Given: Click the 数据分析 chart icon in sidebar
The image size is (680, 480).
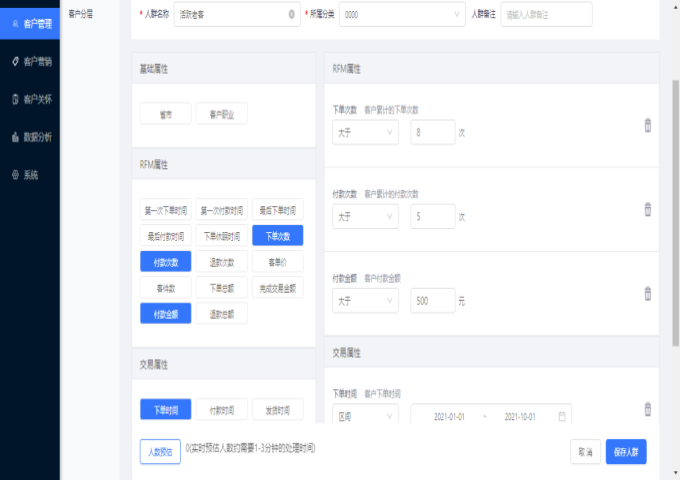Looking at the screenshot, I should pyautogui.click(x=14, y=136).
